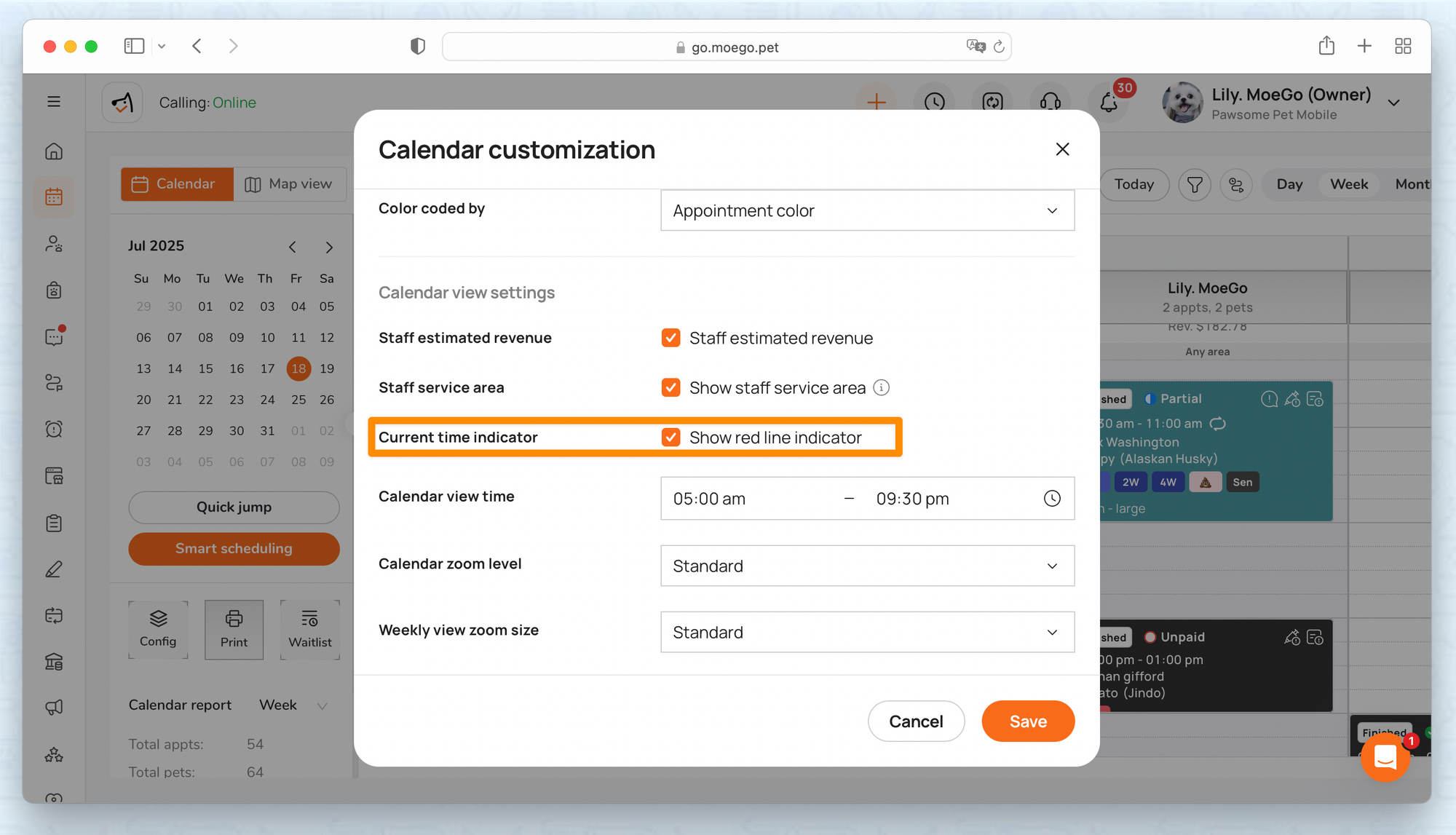Open Weekly view zoom size dropdown
The width and height of the screenshot is (1456, 835).
click(x=867, y=633)
